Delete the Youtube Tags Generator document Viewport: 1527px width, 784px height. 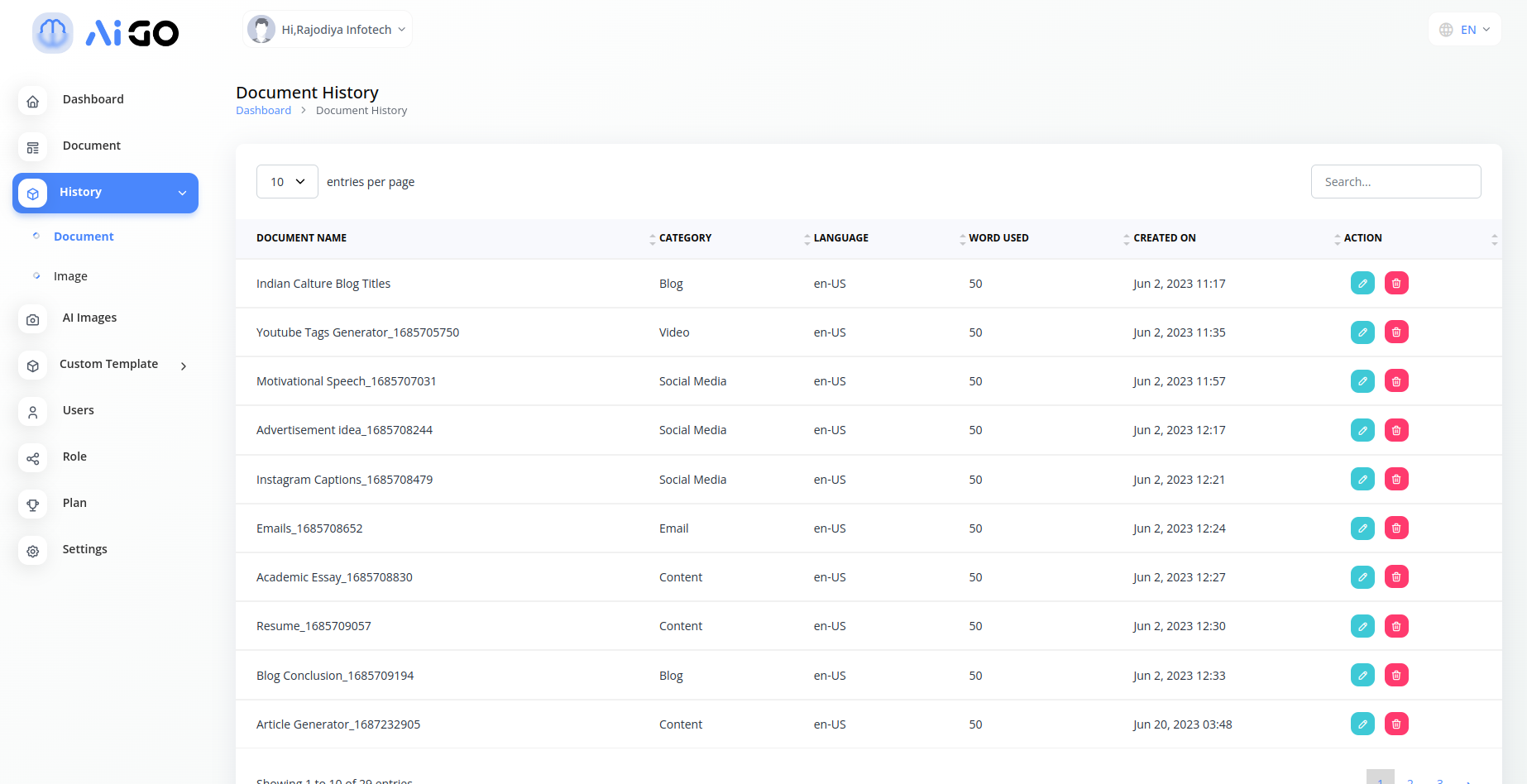pos(1395,332)
